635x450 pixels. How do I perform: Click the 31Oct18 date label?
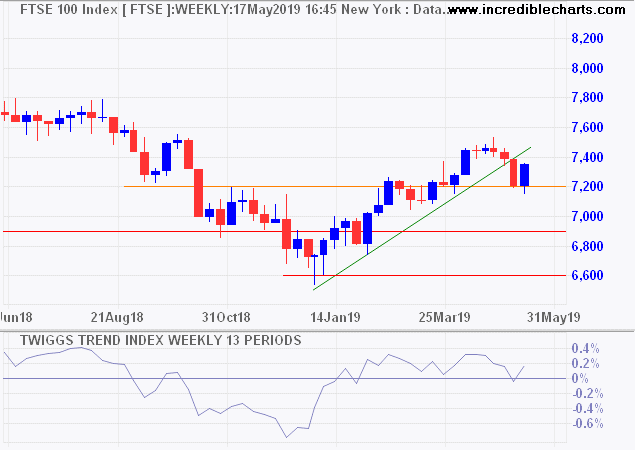click(x=226, y=317)
